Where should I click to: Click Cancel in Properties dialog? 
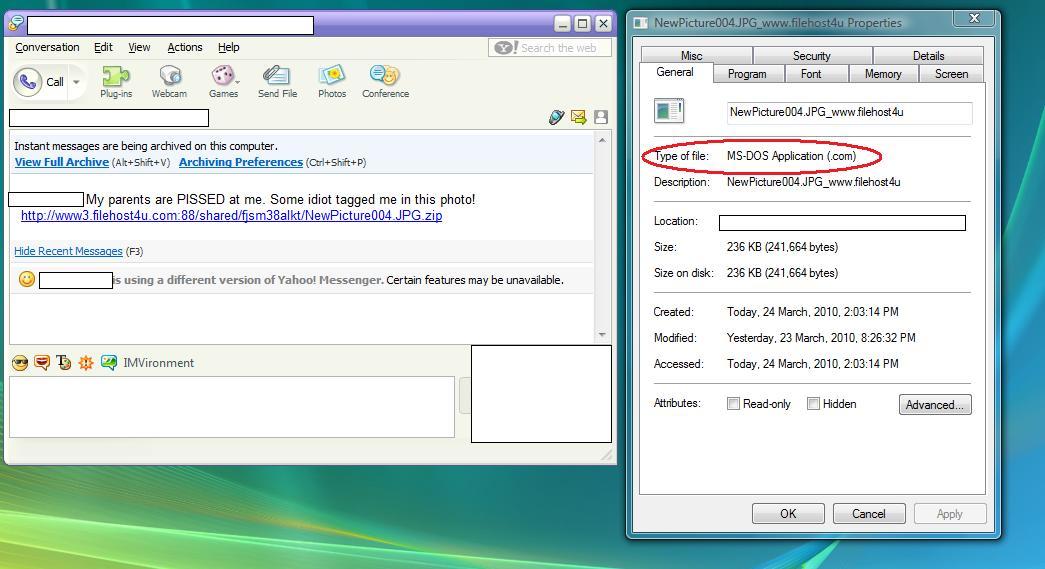[x=869, y=514]
